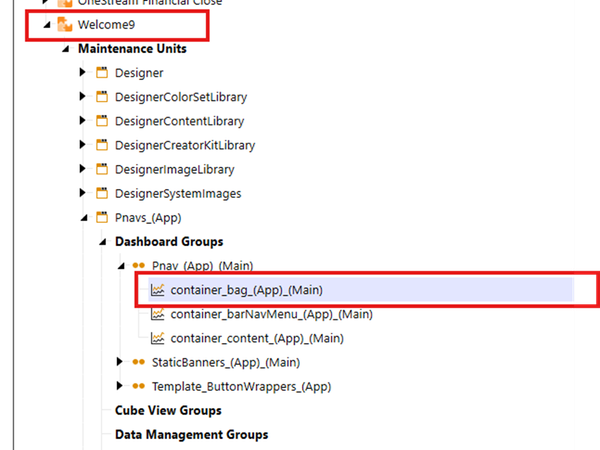Expand the DesignerSystemImages node
This screenshot has width=600, height=450.
tap(82, 193)
